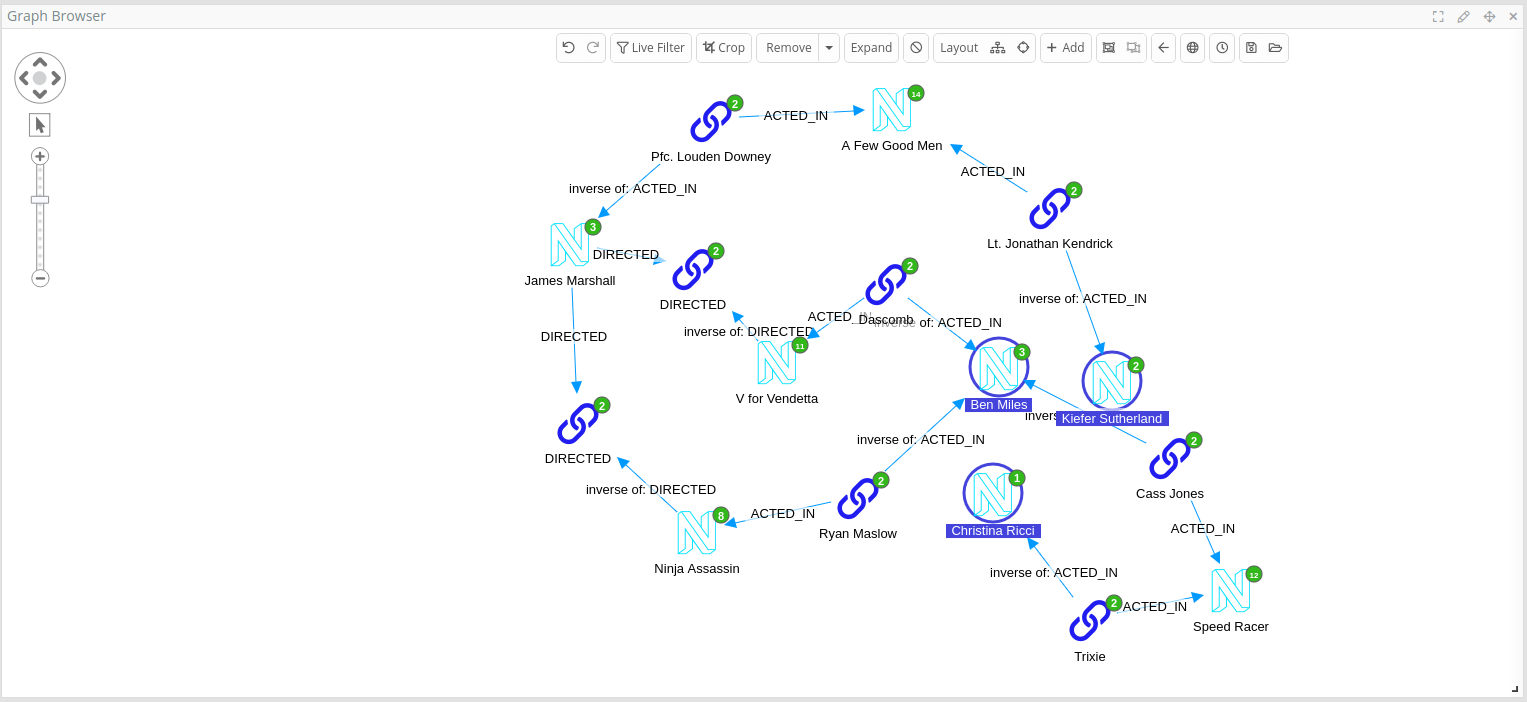The image size is (1527, 702).
Task: Pan the graph down with navigator arrow
Action: click(x=40, y=94)
